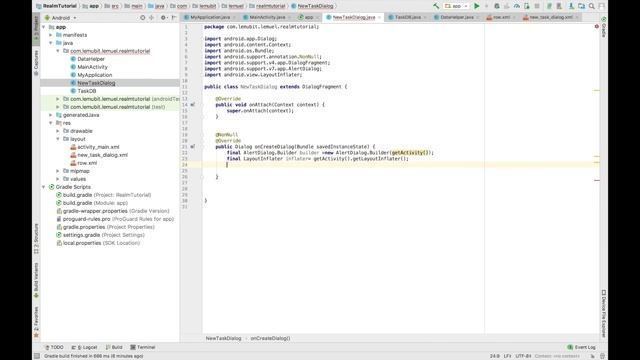The image size is (640, 360).
Task: Click hide Project panel icon
Action: click(x=174, y=18)
